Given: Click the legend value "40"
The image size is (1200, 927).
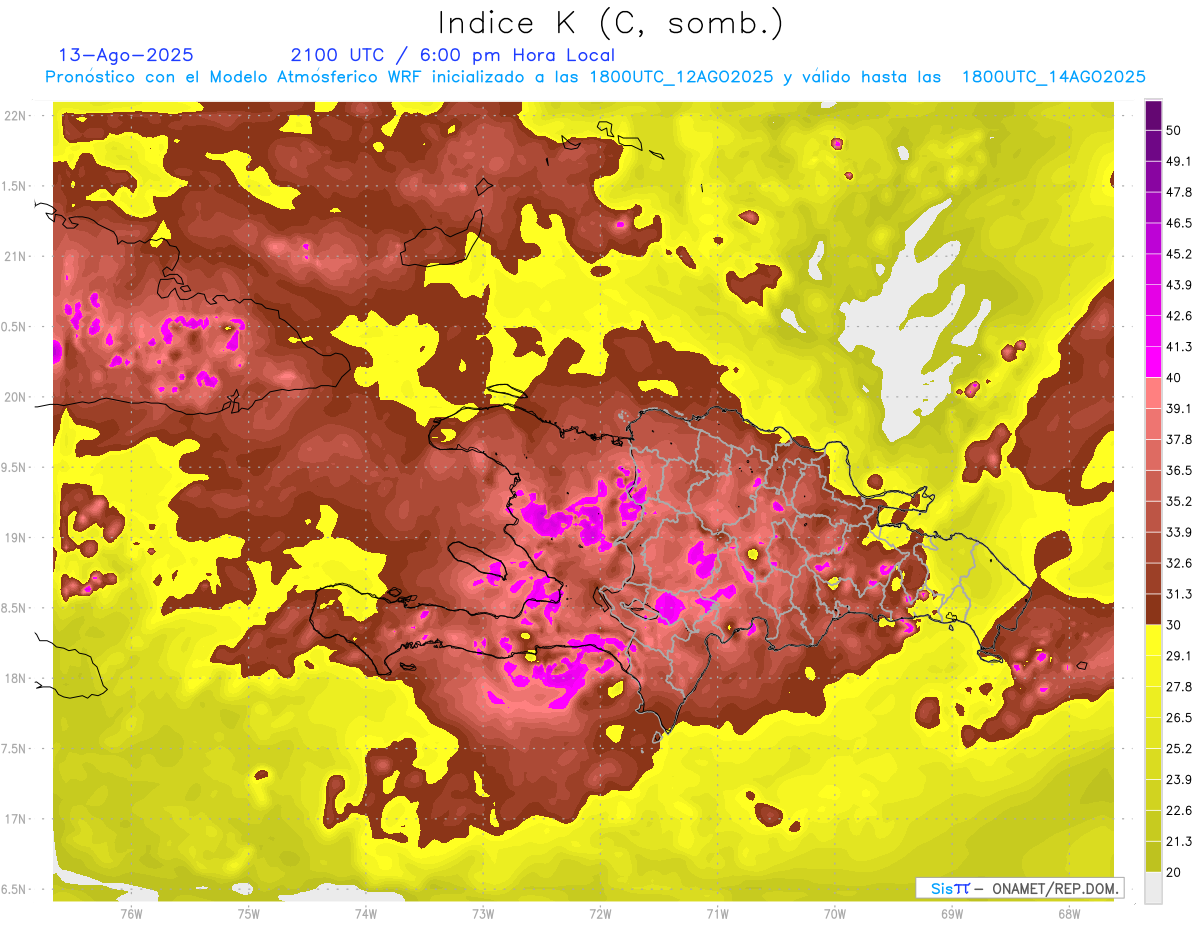Looking at the screenshot, I should click(1174, 377).
